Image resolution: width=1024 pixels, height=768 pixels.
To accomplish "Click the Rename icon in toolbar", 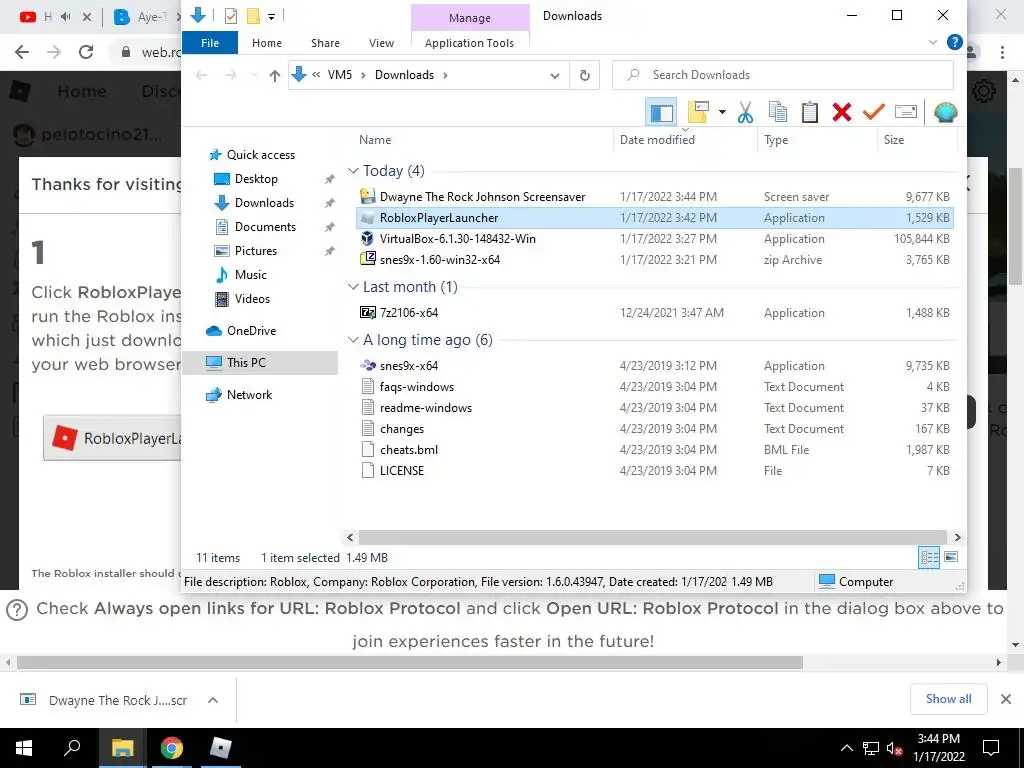I will (x=906, y=112).
